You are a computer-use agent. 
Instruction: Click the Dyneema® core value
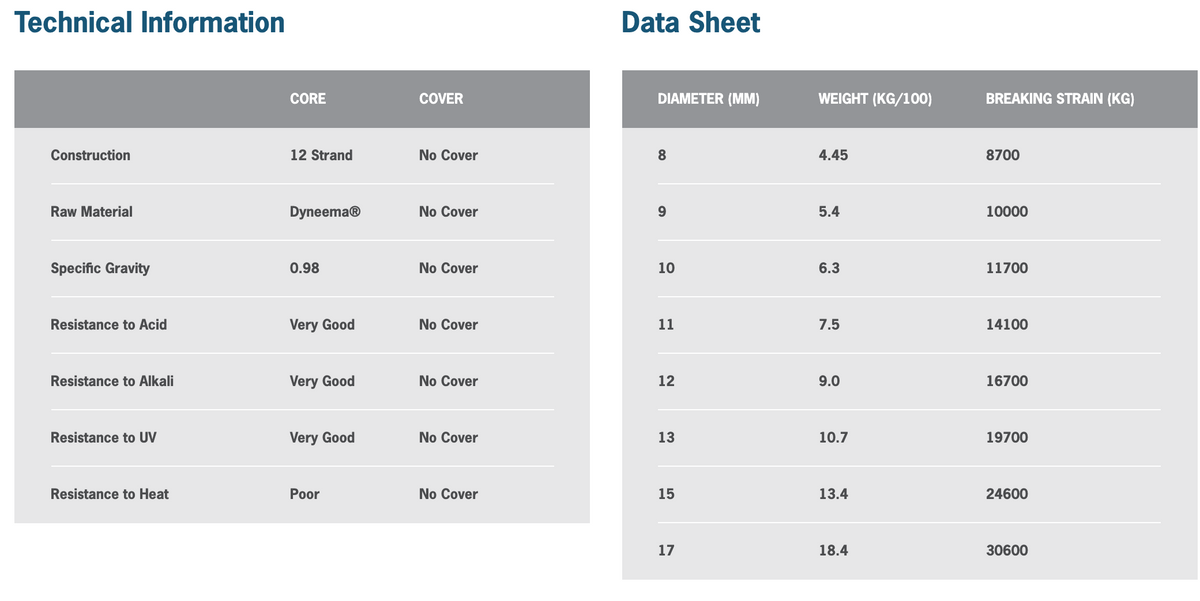[x=318, y=212]
